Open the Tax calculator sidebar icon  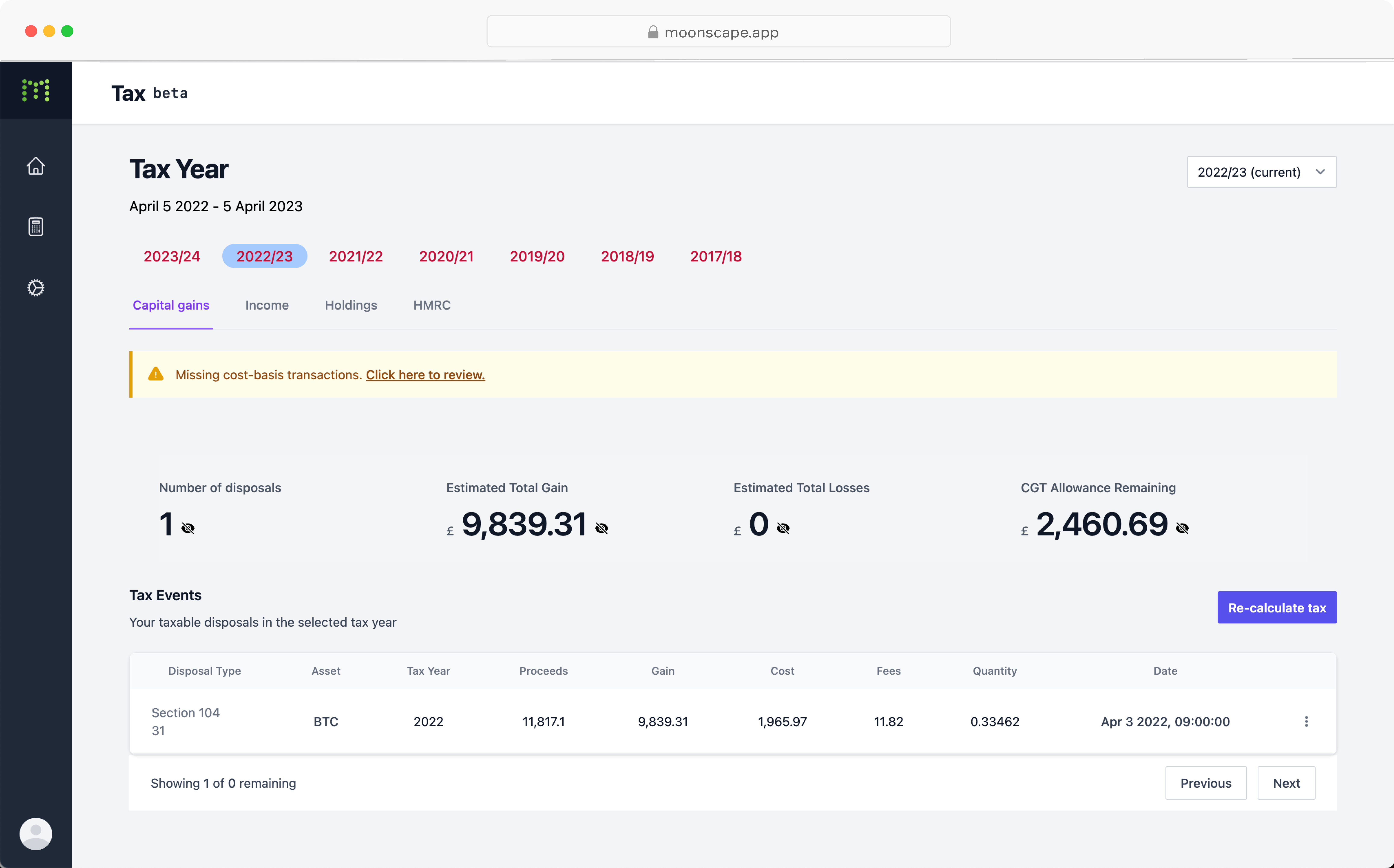[36, 227]
